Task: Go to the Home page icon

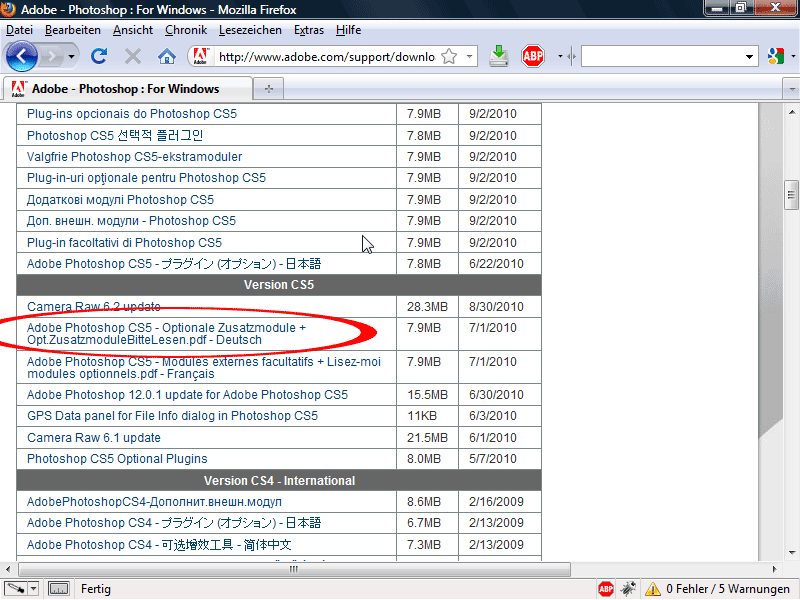Action: (x=167, y=56)
